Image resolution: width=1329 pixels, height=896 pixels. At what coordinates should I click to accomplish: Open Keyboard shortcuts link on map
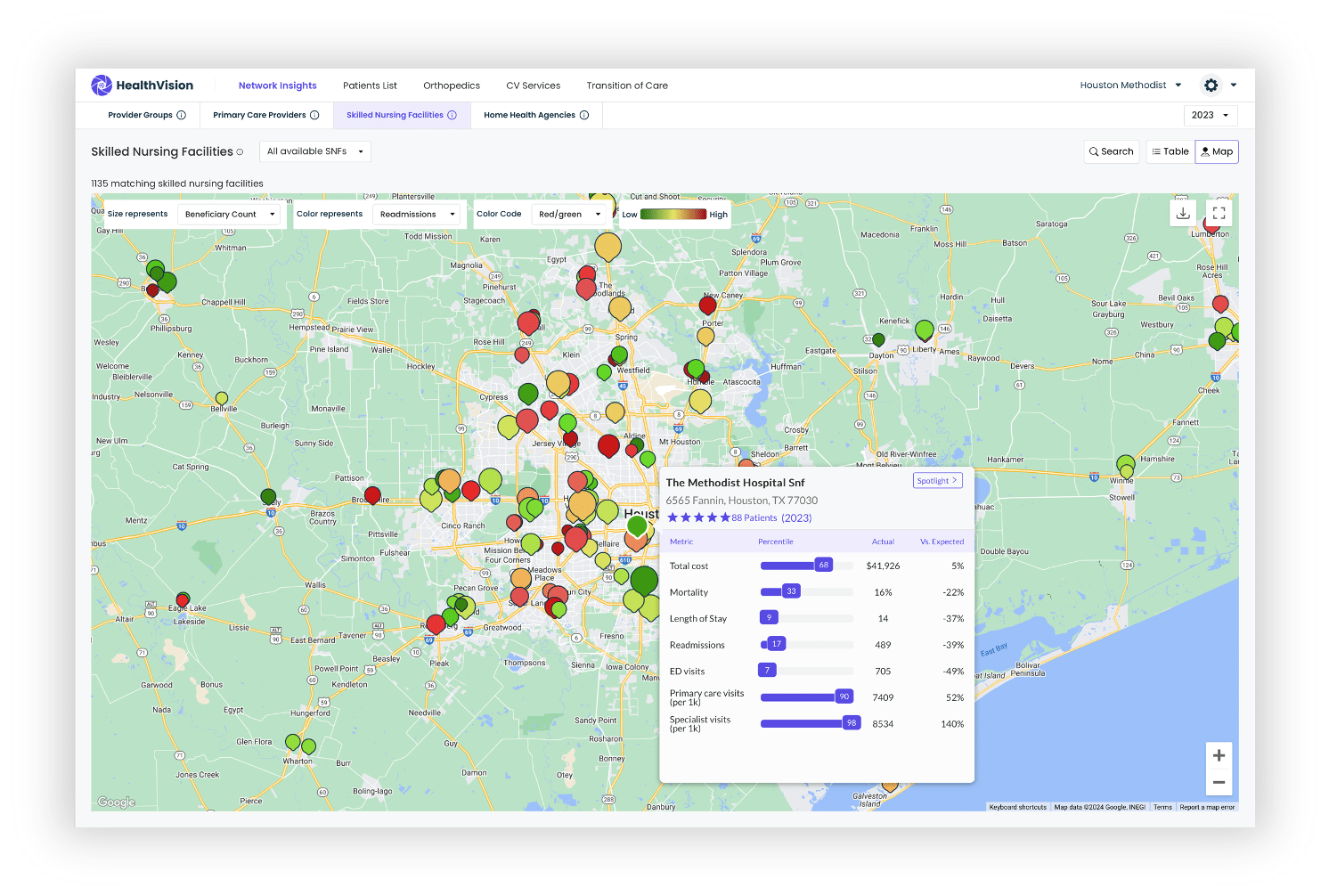1017,807
